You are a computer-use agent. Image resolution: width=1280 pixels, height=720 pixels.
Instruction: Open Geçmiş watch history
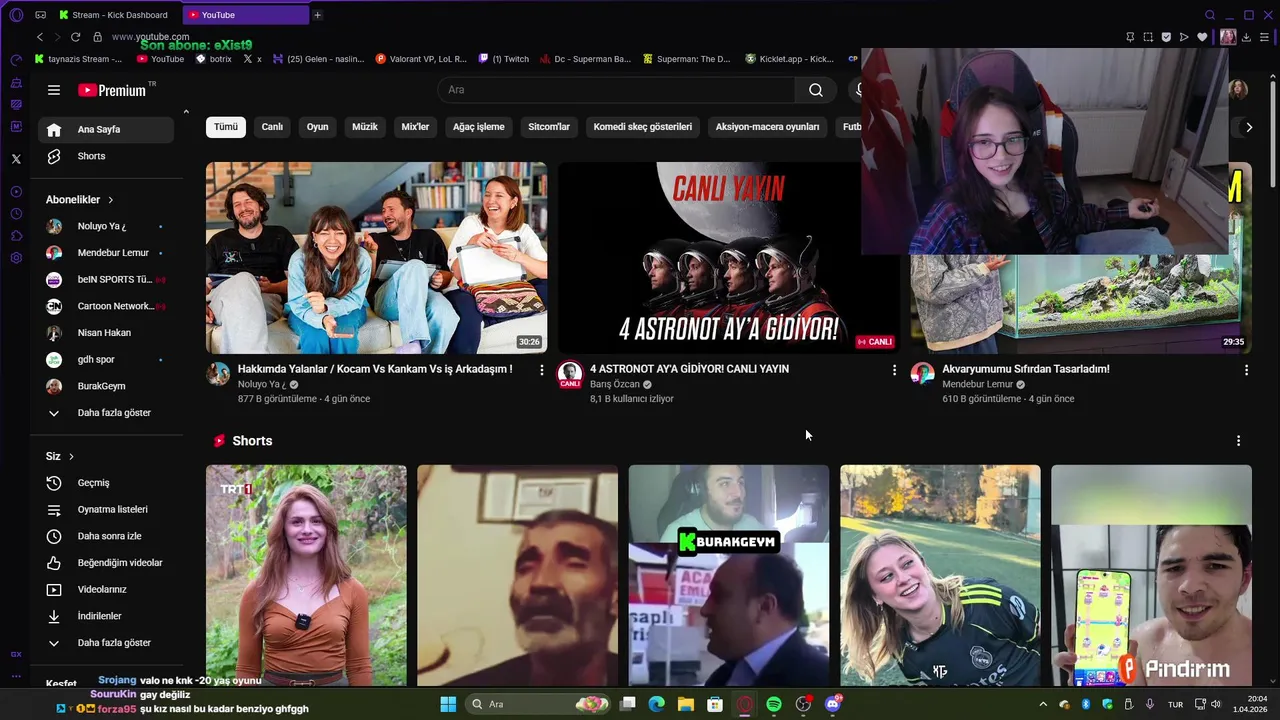pos(106,483)
